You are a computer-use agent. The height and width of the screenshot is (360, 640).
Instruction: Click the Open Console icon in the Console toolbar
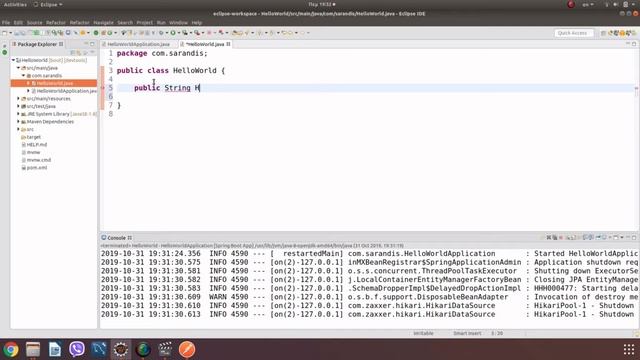(616, 238)
